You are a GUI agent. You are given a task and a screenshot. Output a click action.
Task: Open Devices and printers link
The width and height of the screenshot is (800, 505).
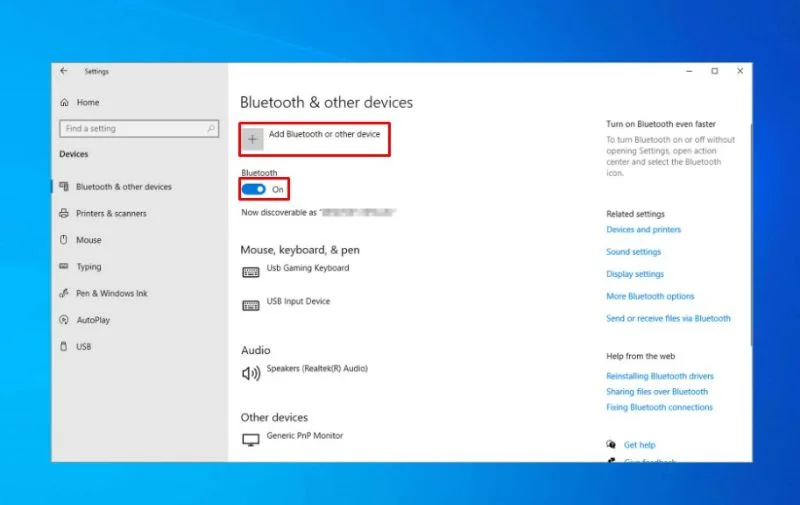[x=643, y=230]
